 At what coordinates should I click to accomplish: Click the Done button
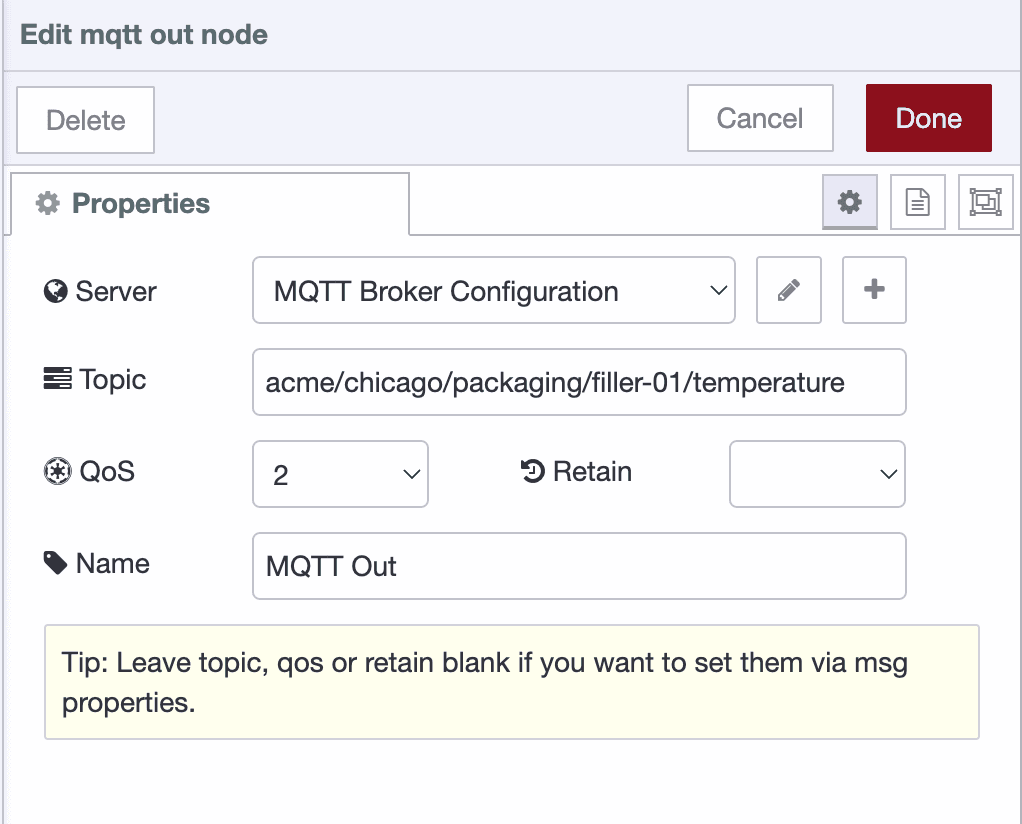928,117
